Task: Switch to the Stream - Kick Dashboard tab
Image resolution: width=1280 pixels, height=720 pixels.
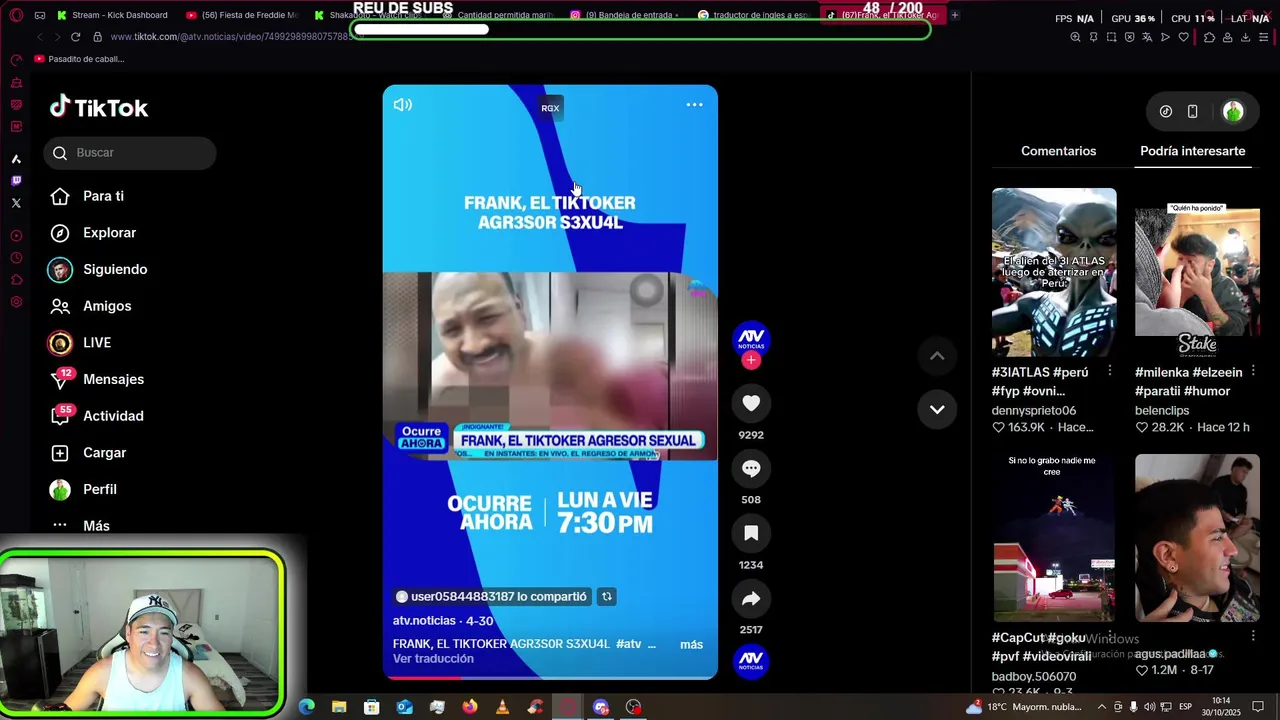Action: 112,15
